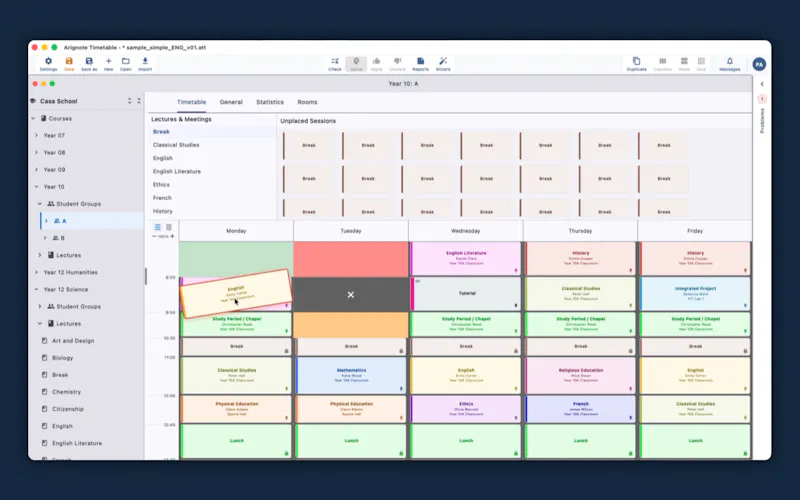Toggle lock on Monday Lunch session
800x500 pixels.
click(286, 453)
